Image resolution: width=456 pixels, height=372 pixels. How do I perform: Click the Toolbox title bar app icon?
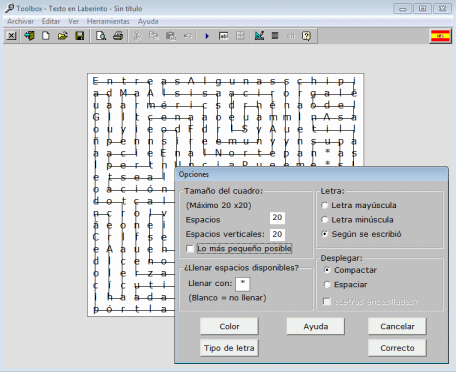pyautogui.click(x=10, y=8)
